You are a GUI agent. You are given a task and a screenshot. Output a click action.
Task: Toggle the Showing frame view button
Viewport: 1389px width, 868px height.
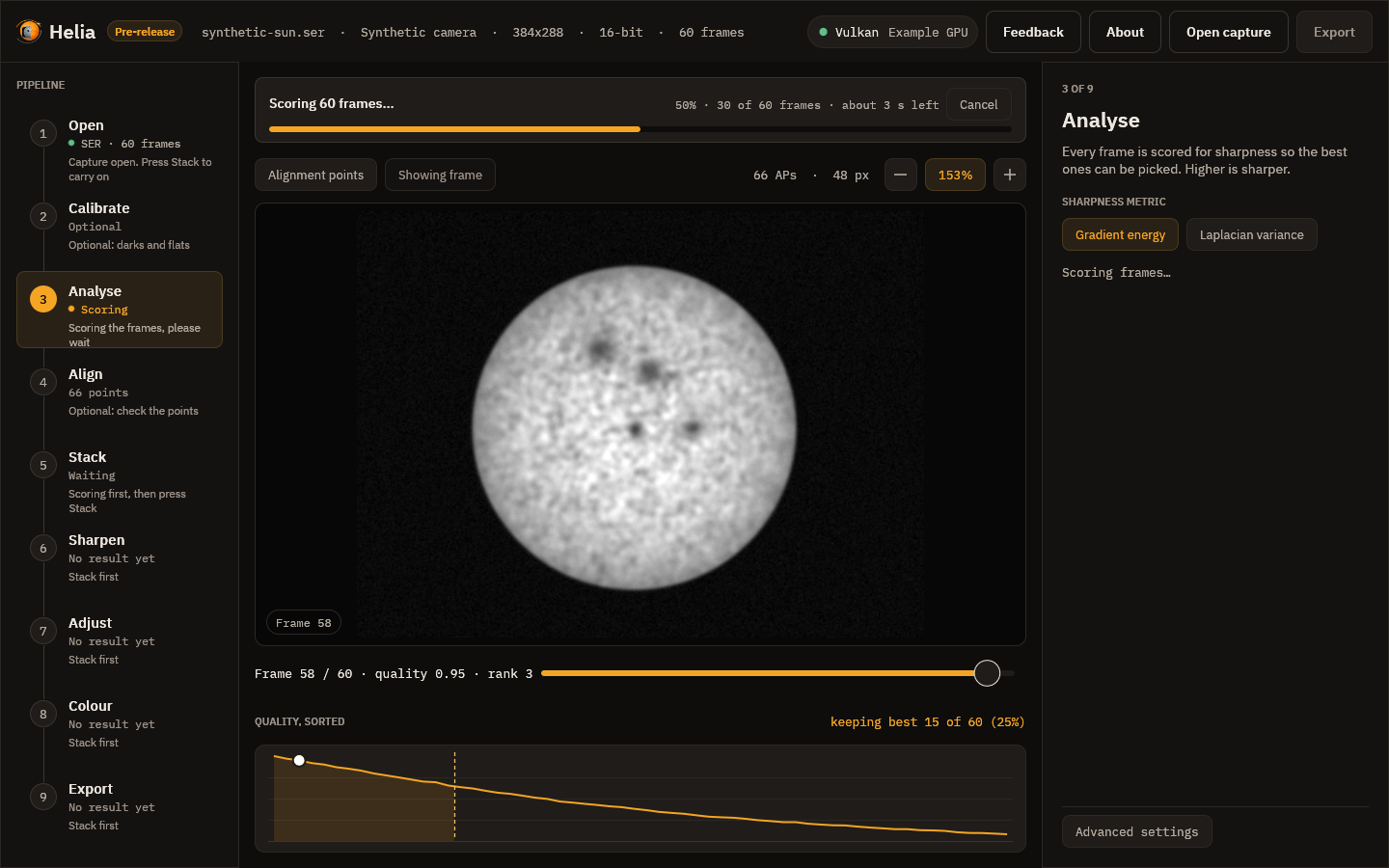[440, 175]
